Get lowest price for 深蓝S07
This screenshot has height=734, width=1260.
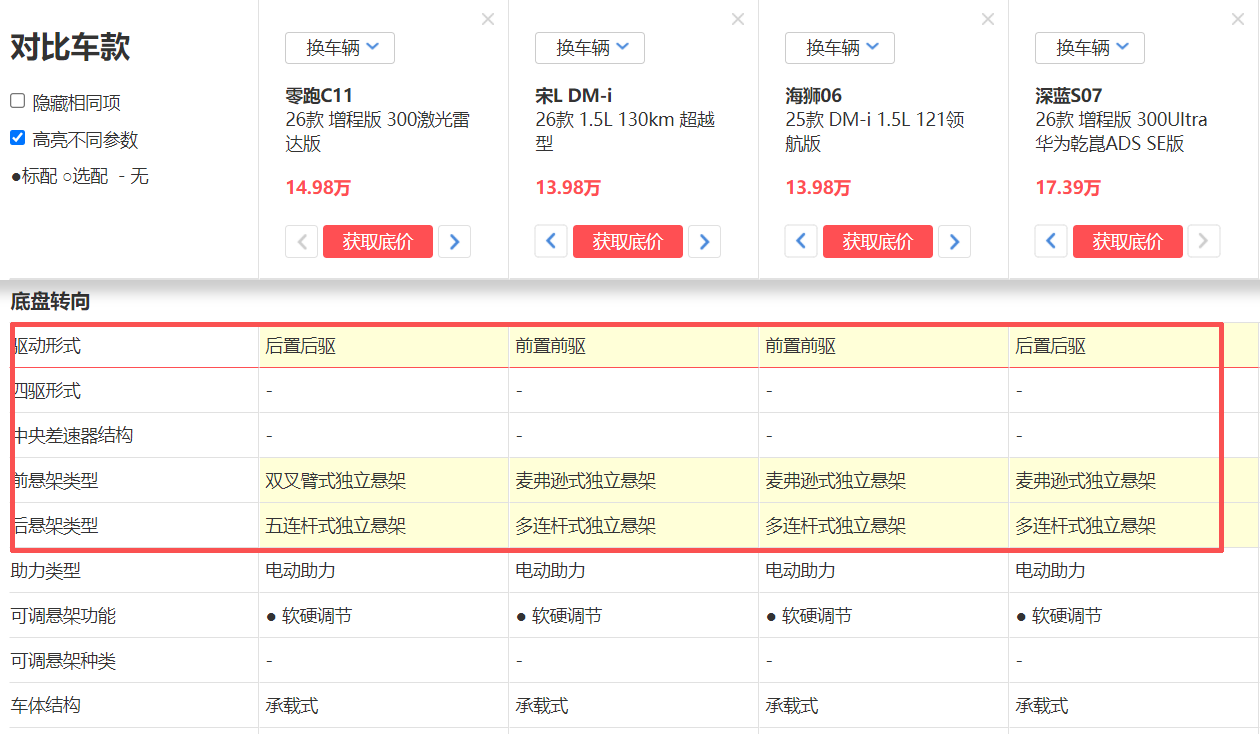[x=1127, y=241]
